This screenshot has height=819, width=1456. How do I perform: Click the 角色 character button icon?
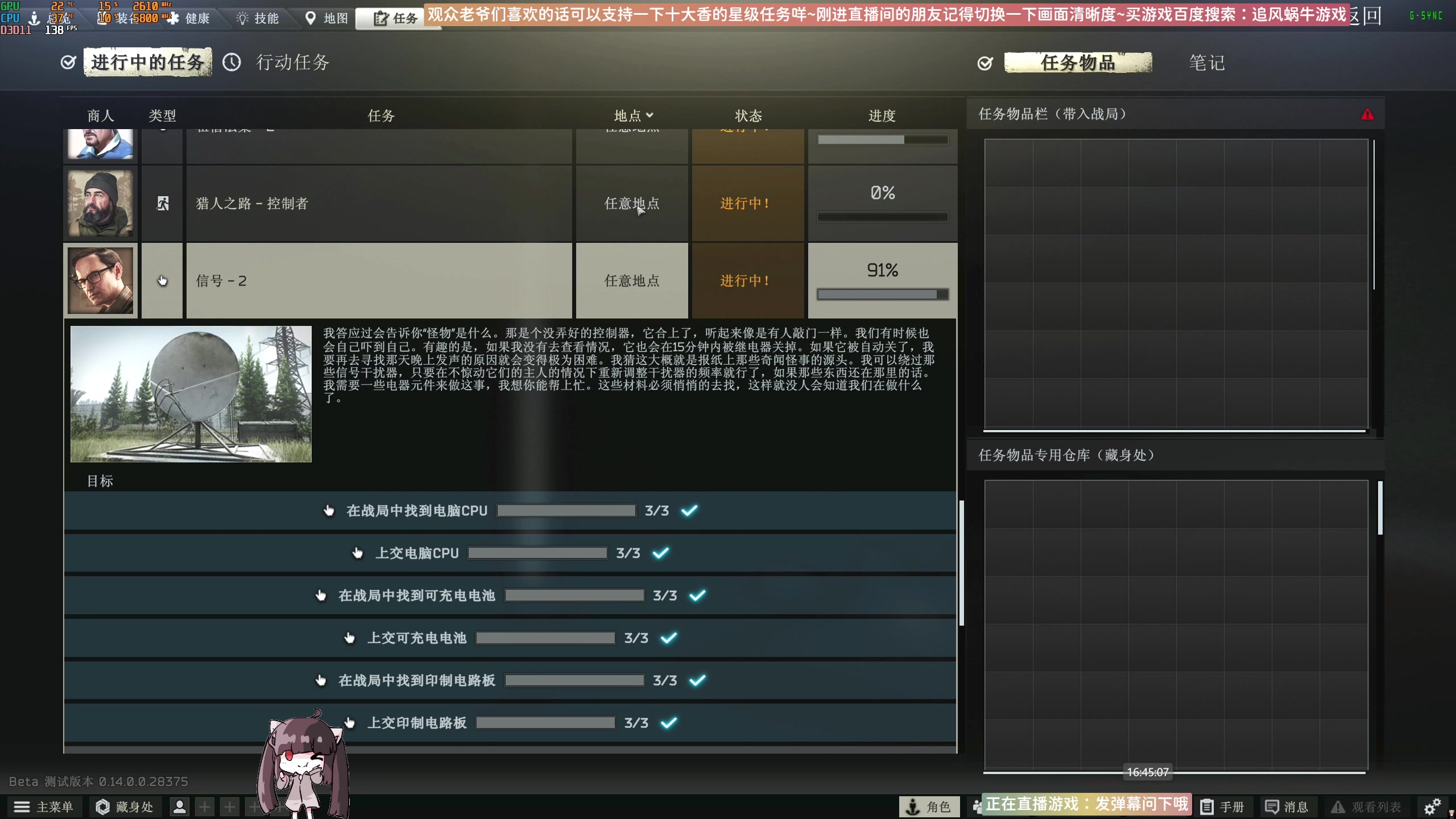[x=913, y=806]
